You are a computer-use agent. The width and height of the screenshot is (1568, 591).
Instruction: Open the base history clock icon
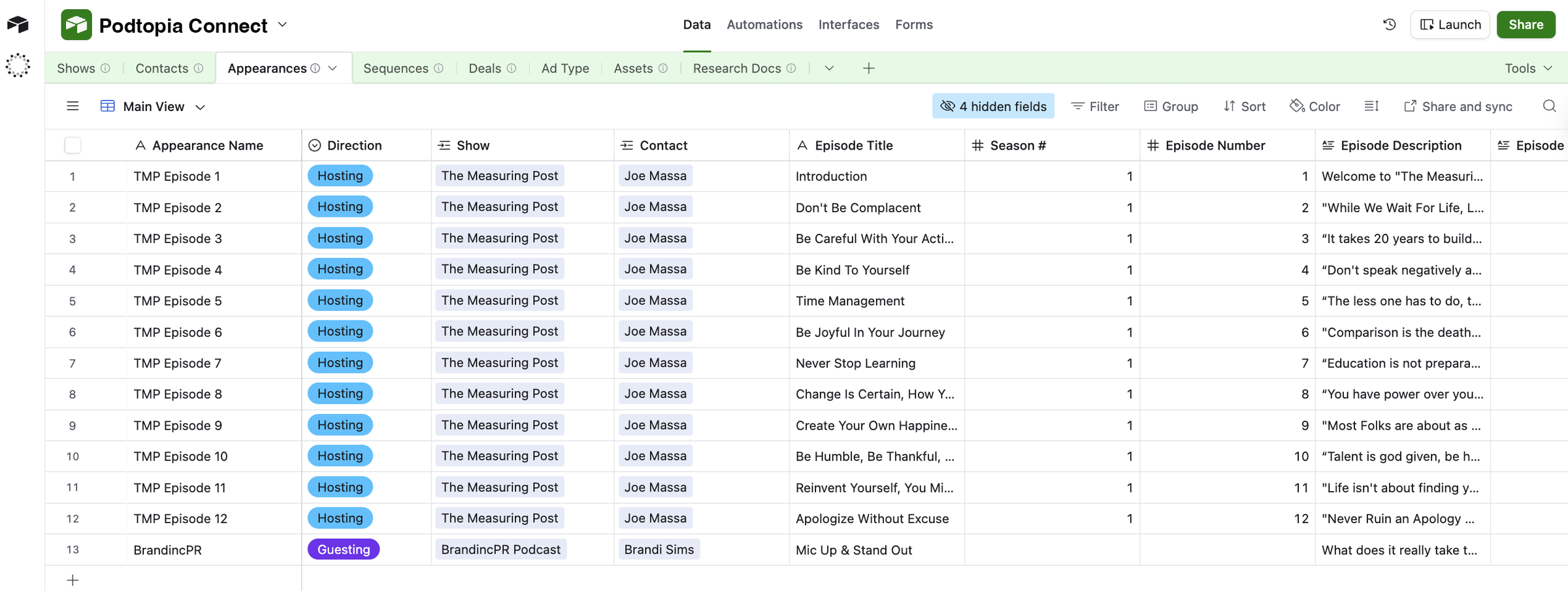1389,25
